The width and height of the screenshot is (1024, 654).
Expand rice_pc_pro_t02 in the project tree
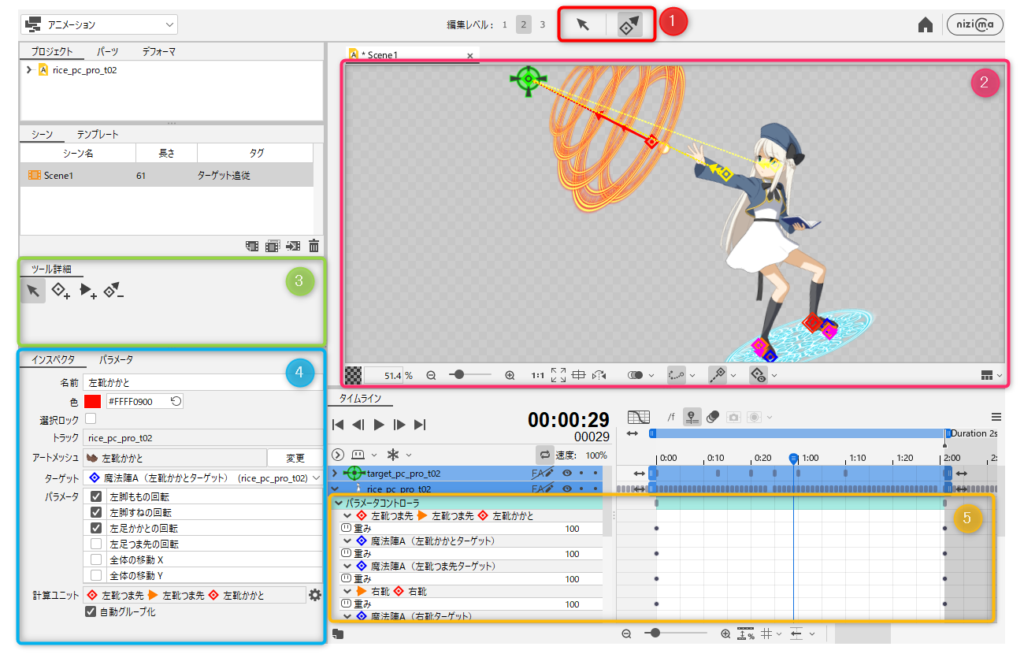29,70
